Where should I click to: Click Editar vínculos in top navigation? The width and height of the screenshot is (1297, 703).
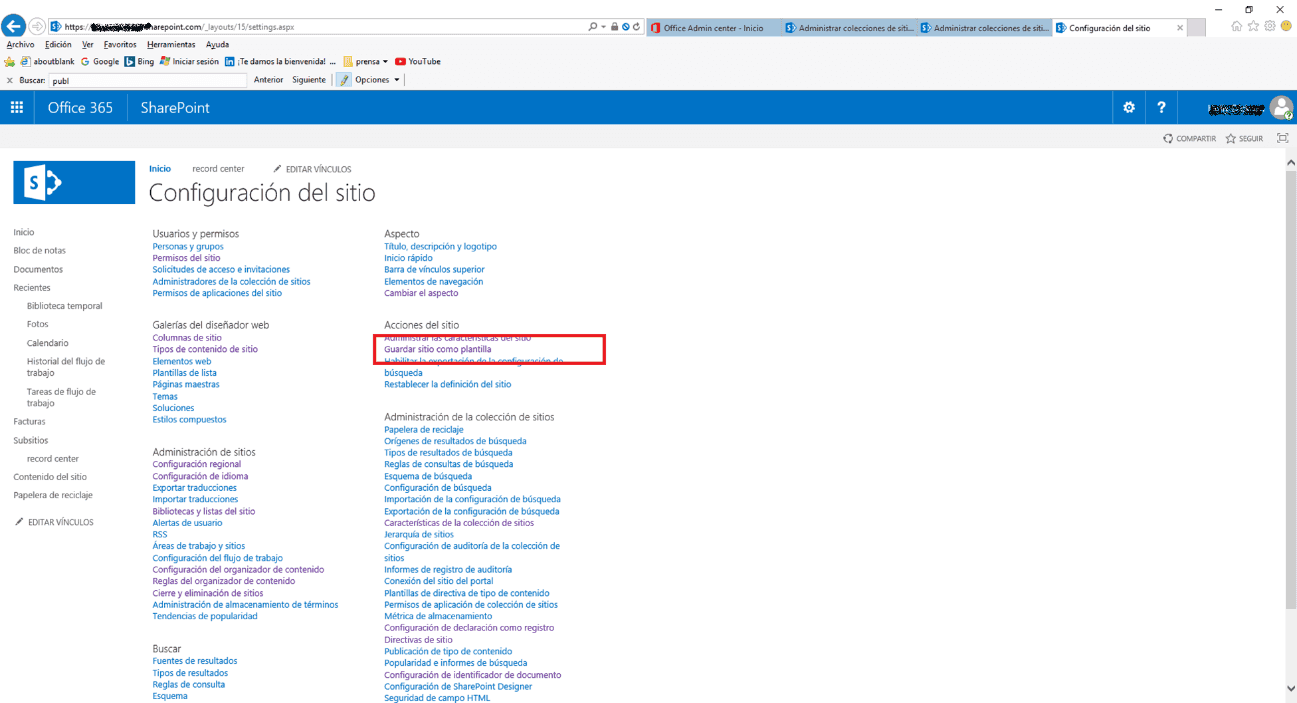point(312,170)
